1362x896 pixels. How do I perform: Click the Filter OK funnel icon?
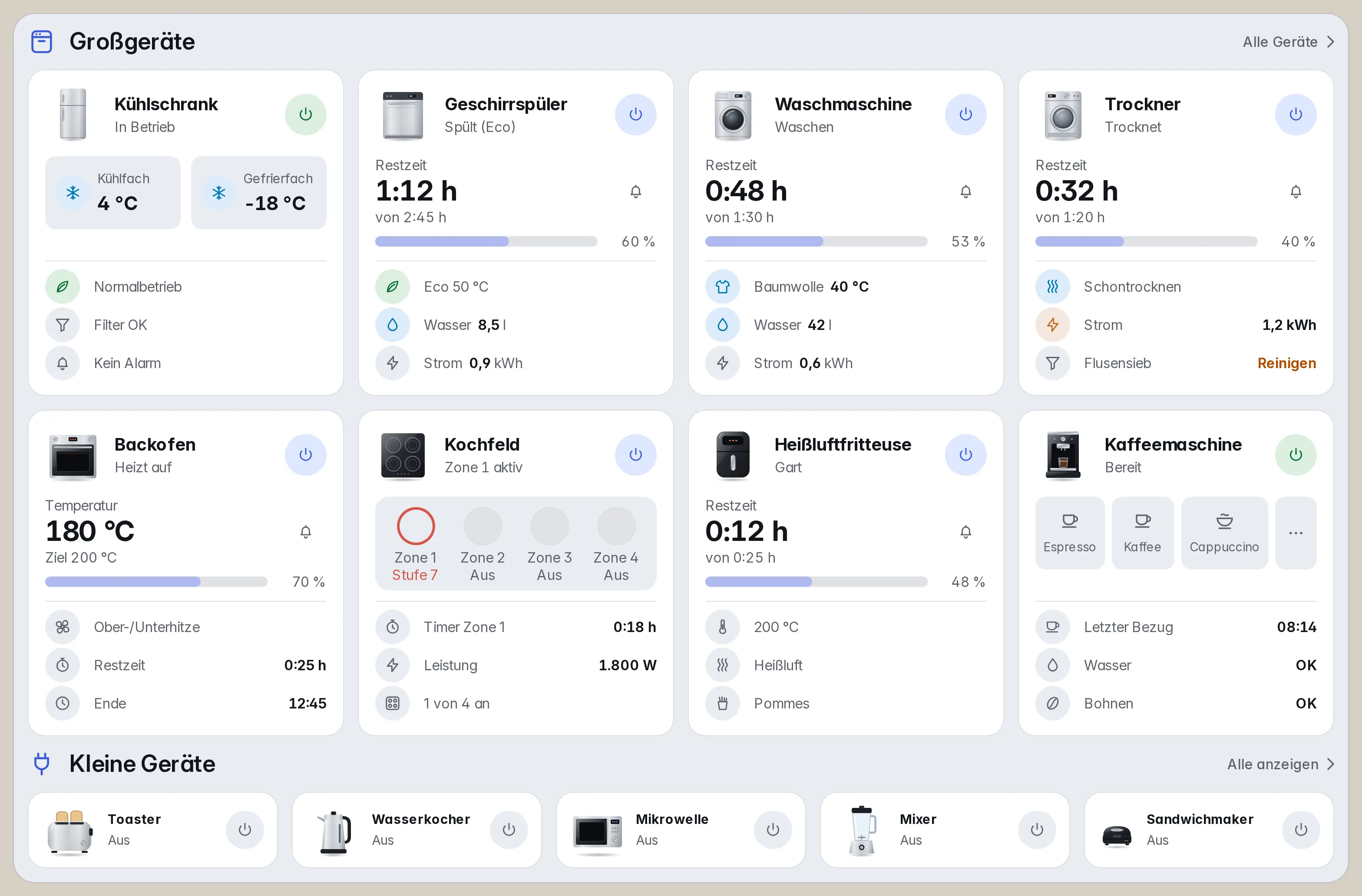pyautogui.click(x=63, y=325)
